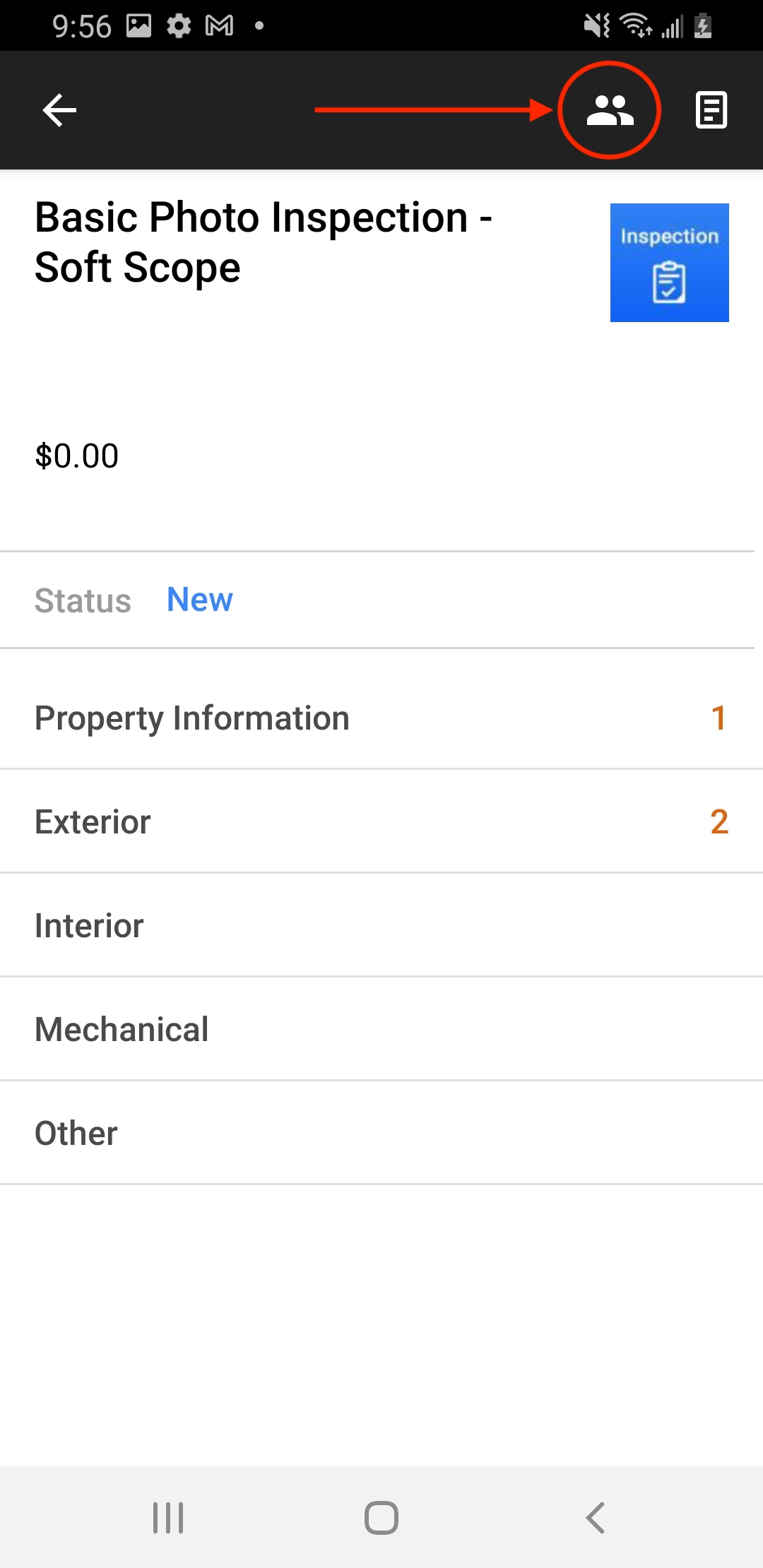Tap the Exterior item count 2

719,821
